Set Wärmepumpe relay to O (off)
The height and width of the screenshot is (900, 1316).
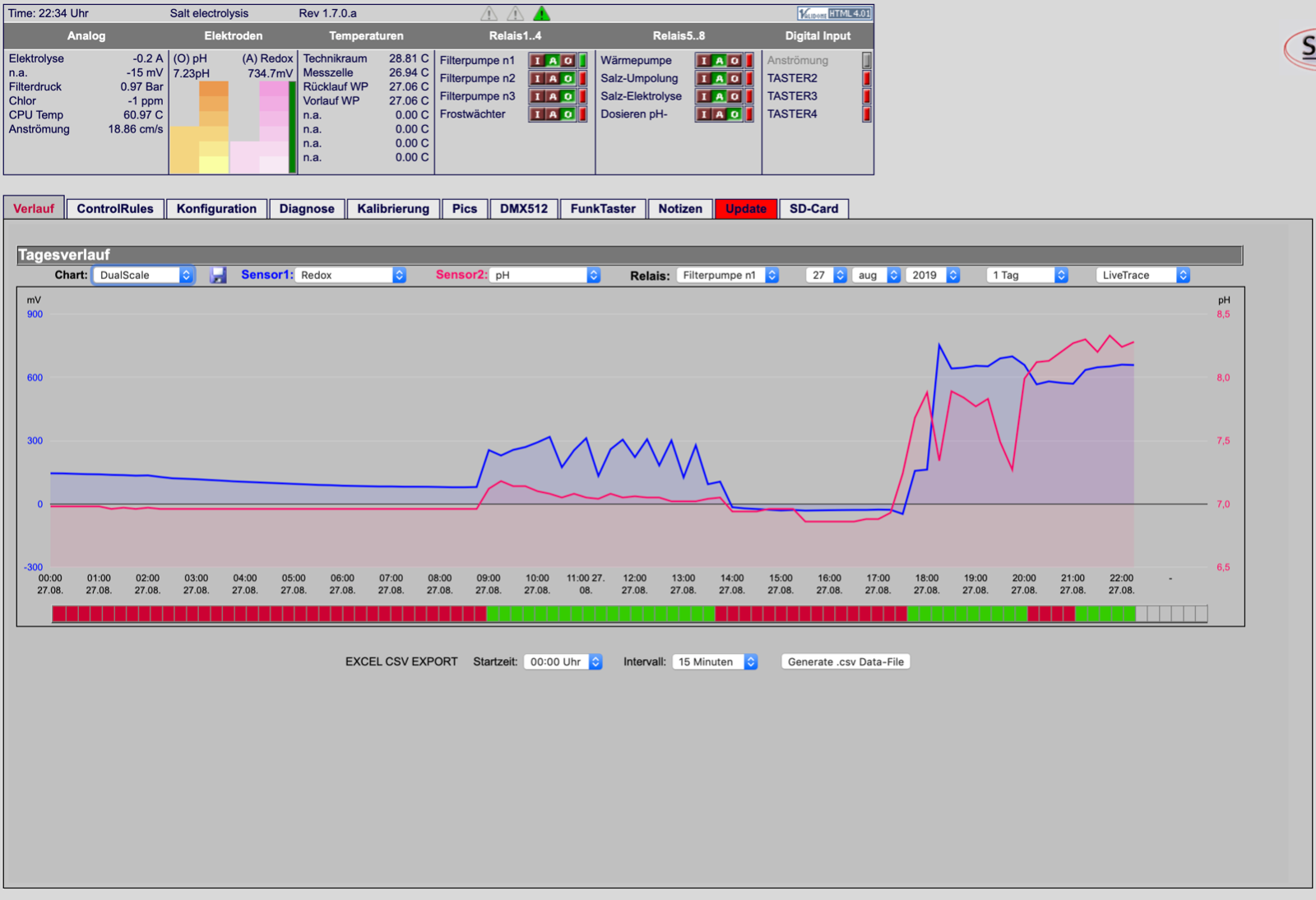(734, 61)
